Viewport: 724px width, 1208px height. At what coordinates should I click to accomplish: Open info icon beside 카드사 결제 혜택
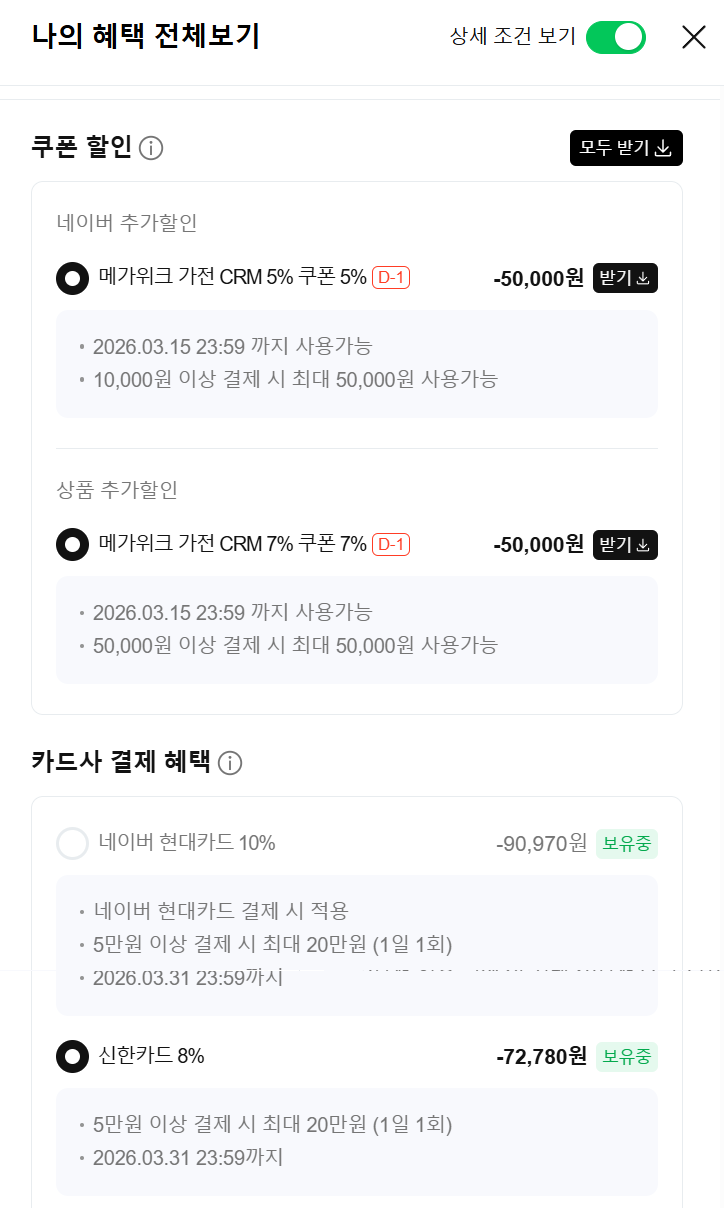(230, 764)
